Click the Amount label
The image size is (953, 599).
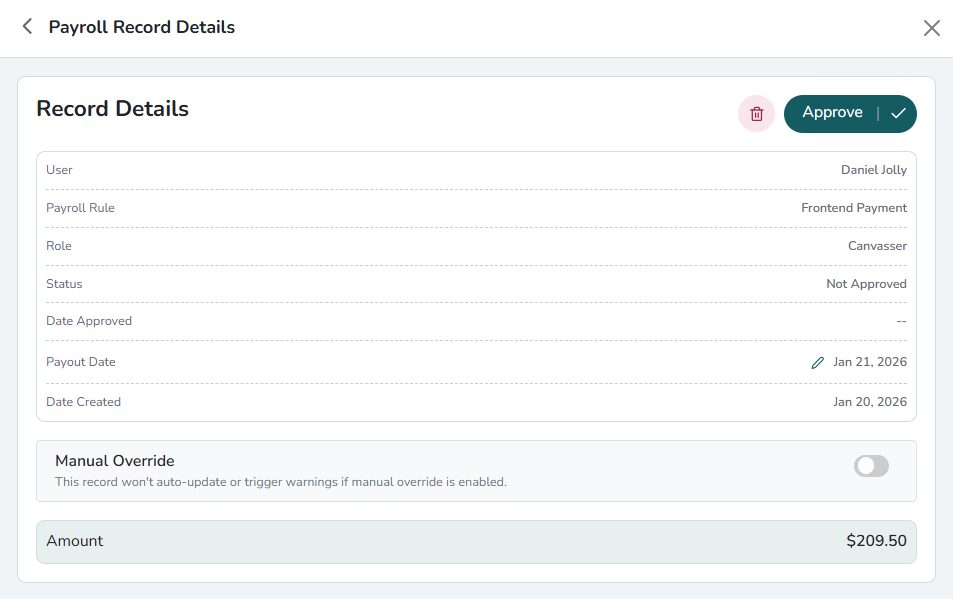click(75, 541)
